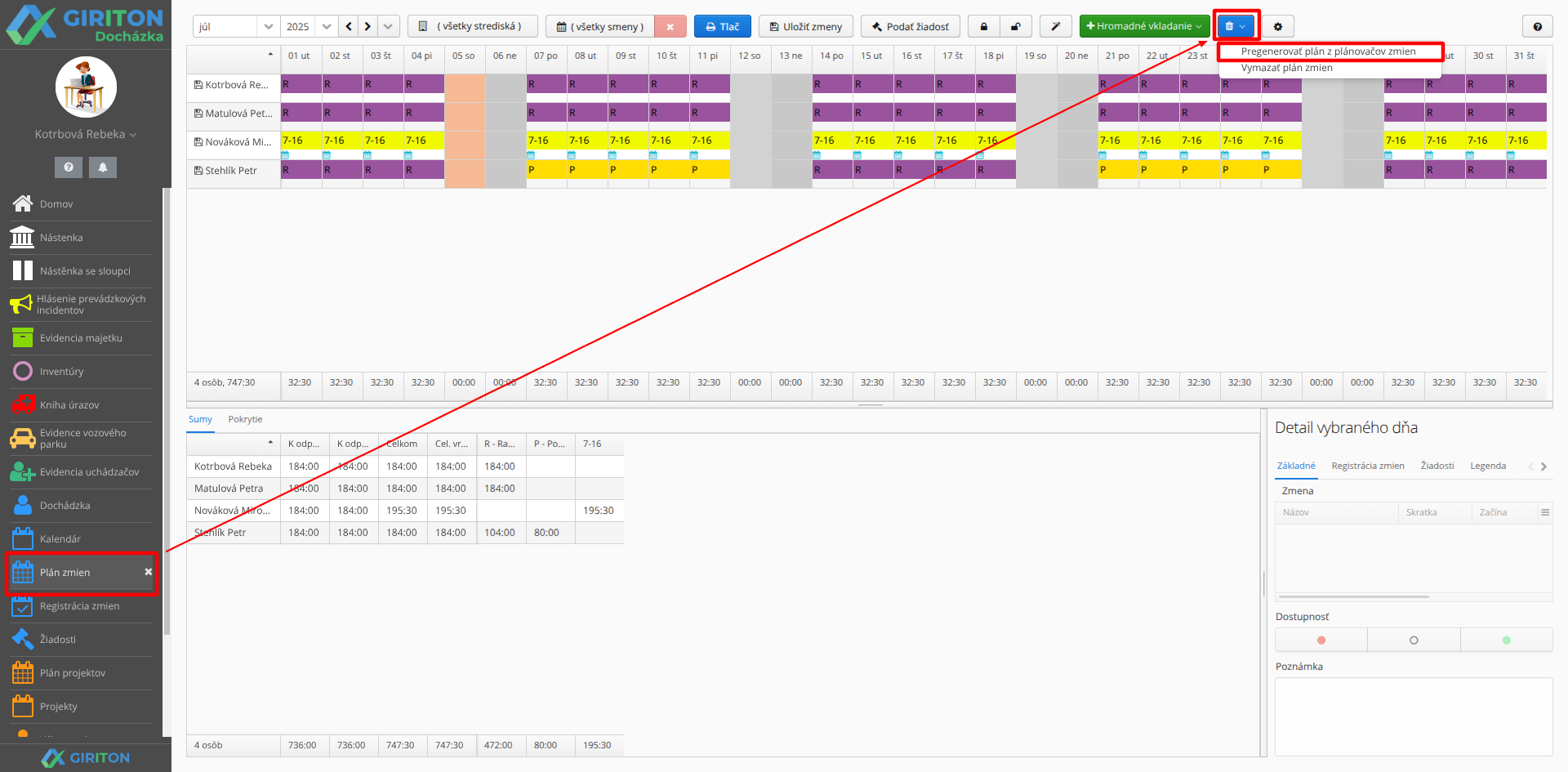1568x772 pixels.
Task: Click the unlock plan icon button
Action: (x=1016, y=26)
